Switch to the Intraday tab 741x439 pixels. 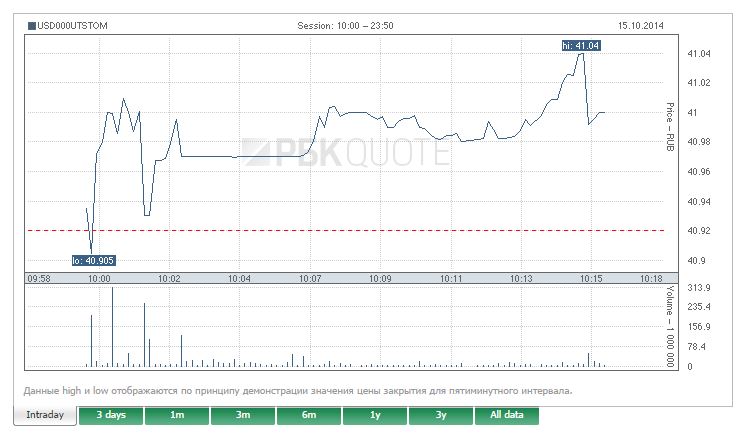[45, 415]
